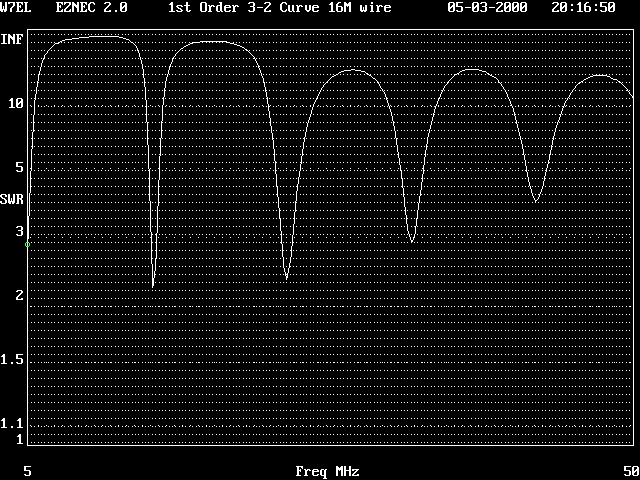Click the W7EL header text

click(x=16, y=7)
